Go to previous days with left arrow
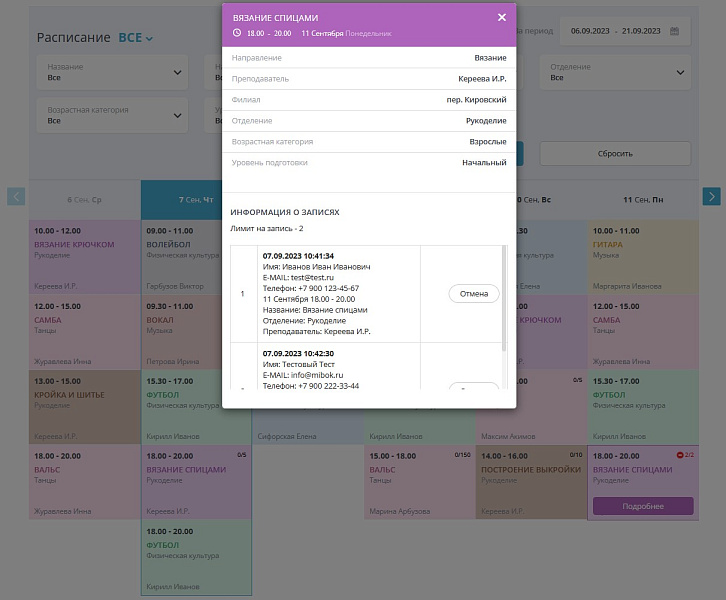 pyautogui.click(x=16, y=196)
